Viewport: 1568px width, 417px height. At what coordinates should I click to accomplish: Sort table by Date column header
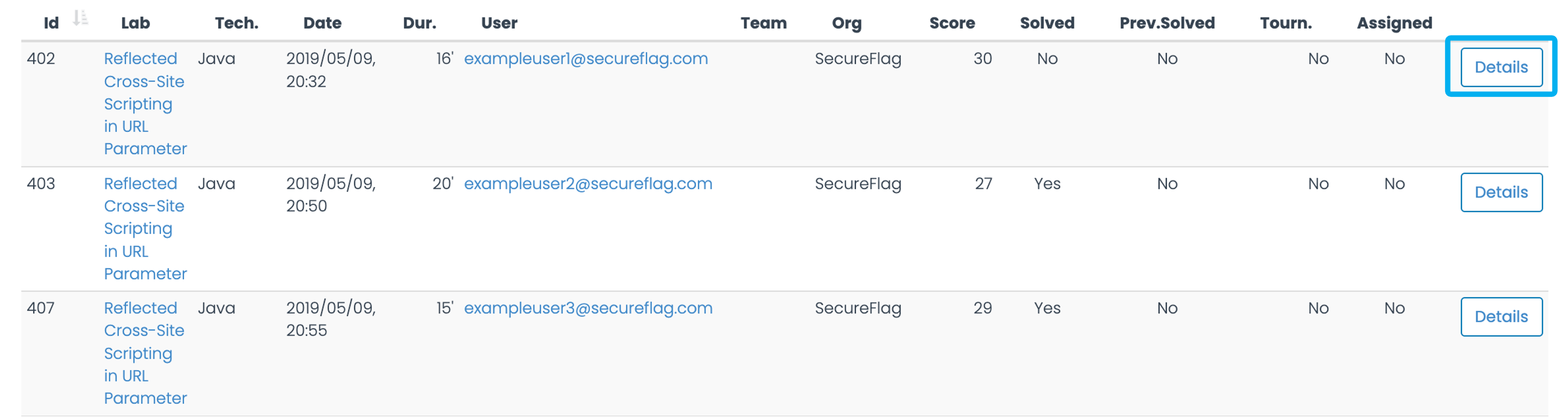pos(323,23)
